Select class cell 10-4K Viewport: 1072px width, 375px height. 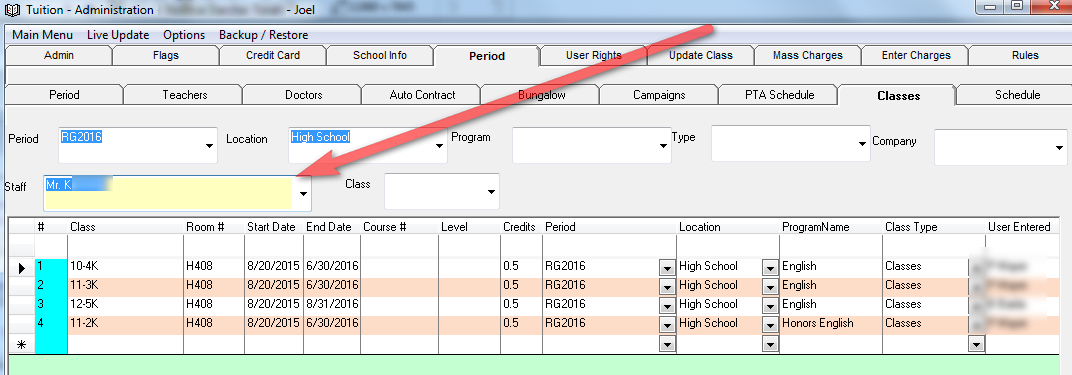(125, 266)
